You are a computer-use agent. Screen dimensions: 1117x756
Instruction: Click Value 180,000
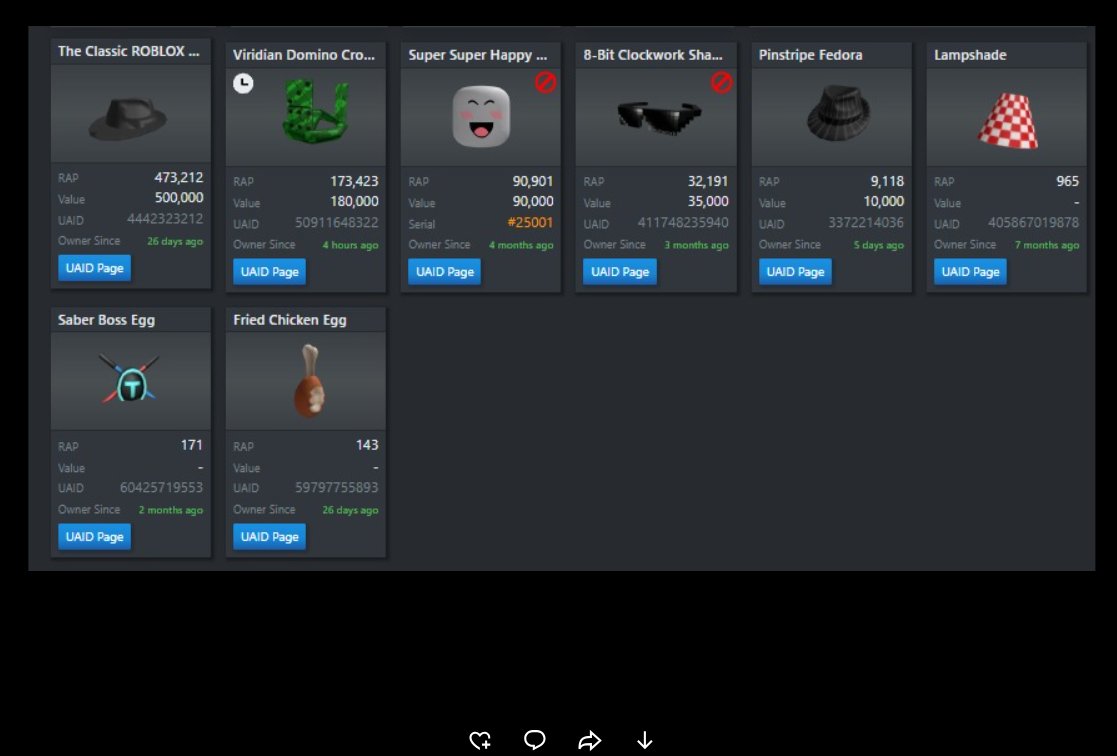point(354,201)
